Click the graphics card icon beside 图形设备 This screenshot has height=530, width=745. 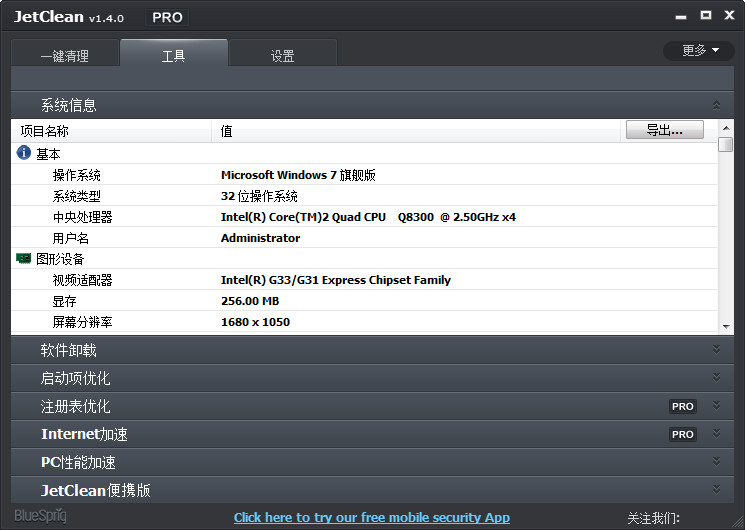pyautogui.click(x=24, y=259)
